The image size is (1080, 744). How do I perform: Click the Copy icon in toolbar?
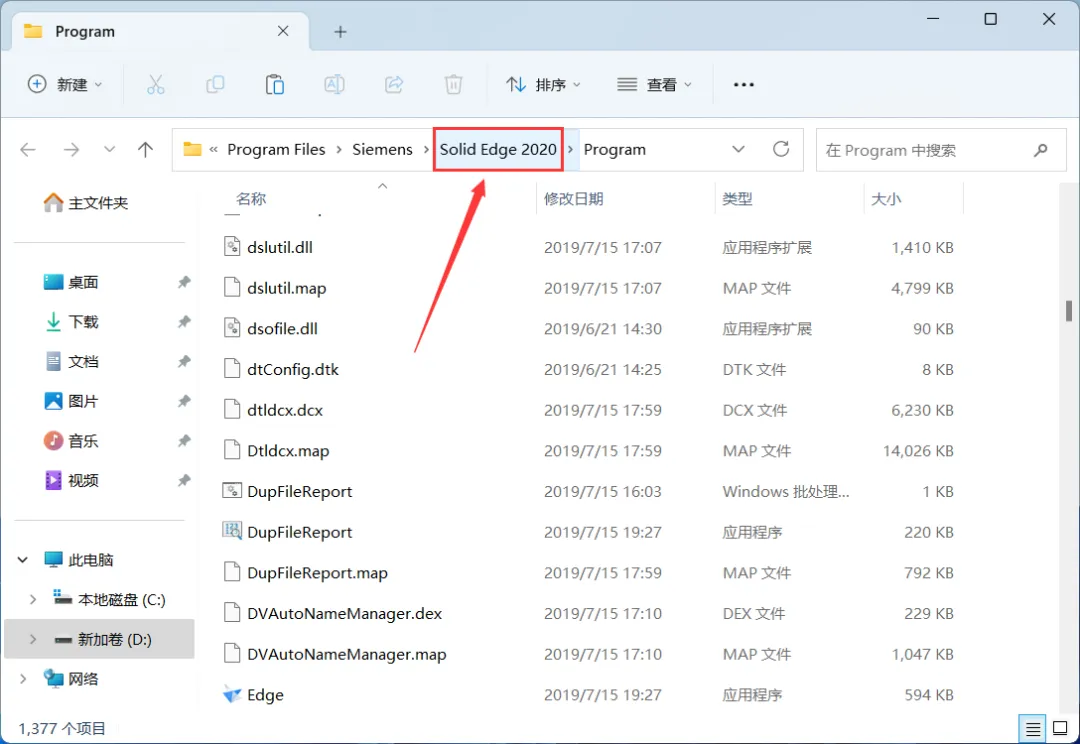coord(215,85)
